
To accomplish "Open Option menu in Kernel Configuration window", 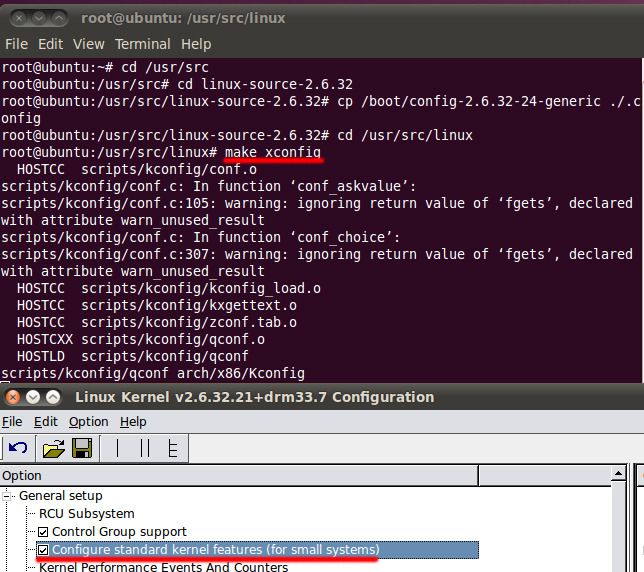I will pyautogui.click(x=89, y=422).
